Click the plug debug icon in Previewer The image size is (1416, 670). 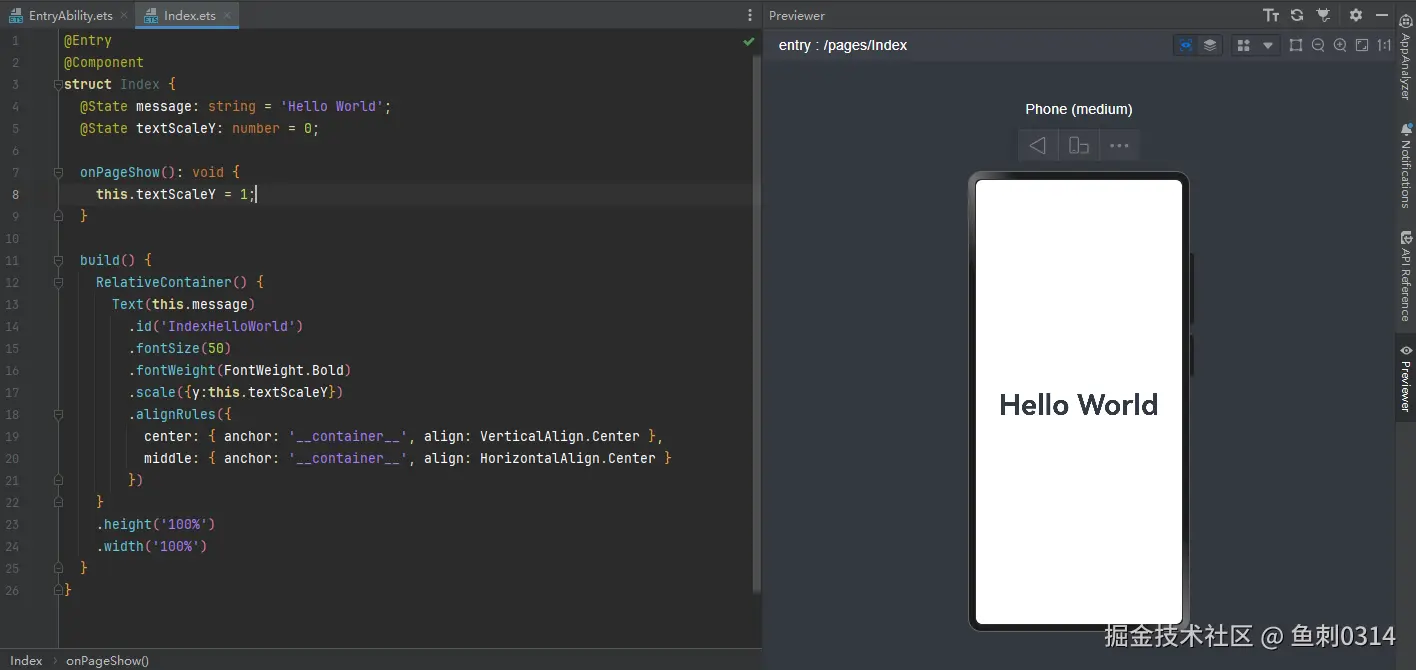(1323, 15)
